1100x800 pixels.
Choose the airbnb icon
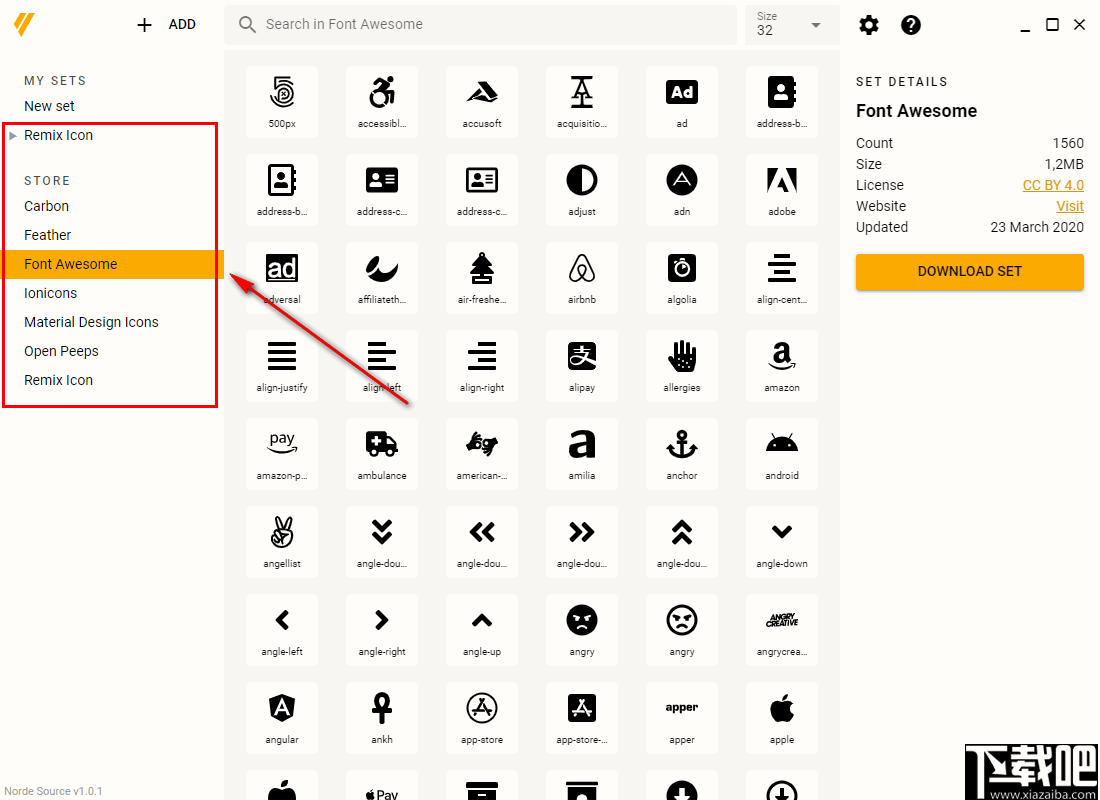point(582,278)
